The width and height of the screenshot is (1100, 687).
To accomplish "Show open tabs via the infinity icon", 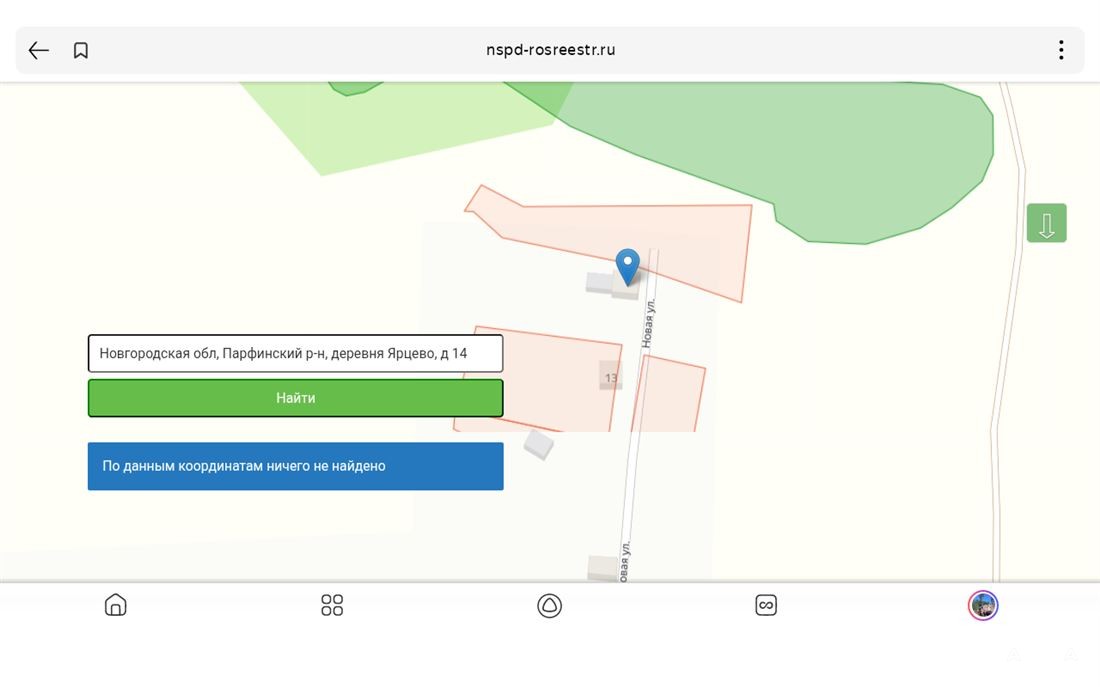I will 766,605.
